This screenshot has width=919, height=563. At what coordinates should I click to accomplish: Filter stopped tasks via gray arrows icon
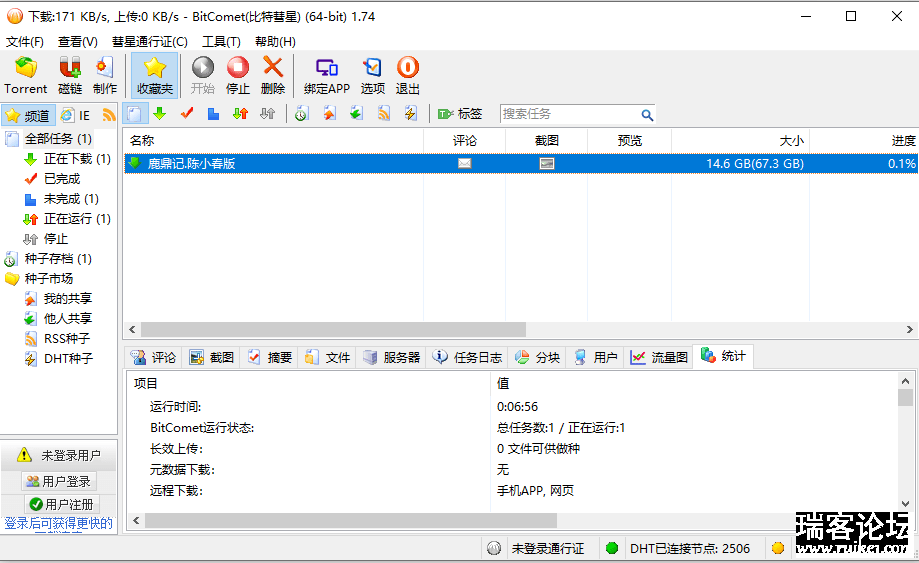pos(268,114)
